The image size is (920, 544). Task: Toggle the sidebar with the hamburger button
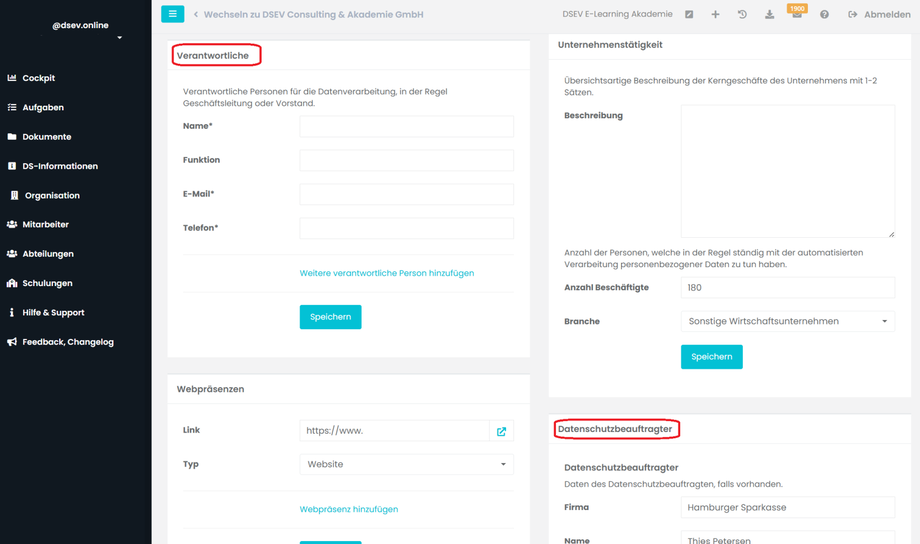[x=172, y=14]
